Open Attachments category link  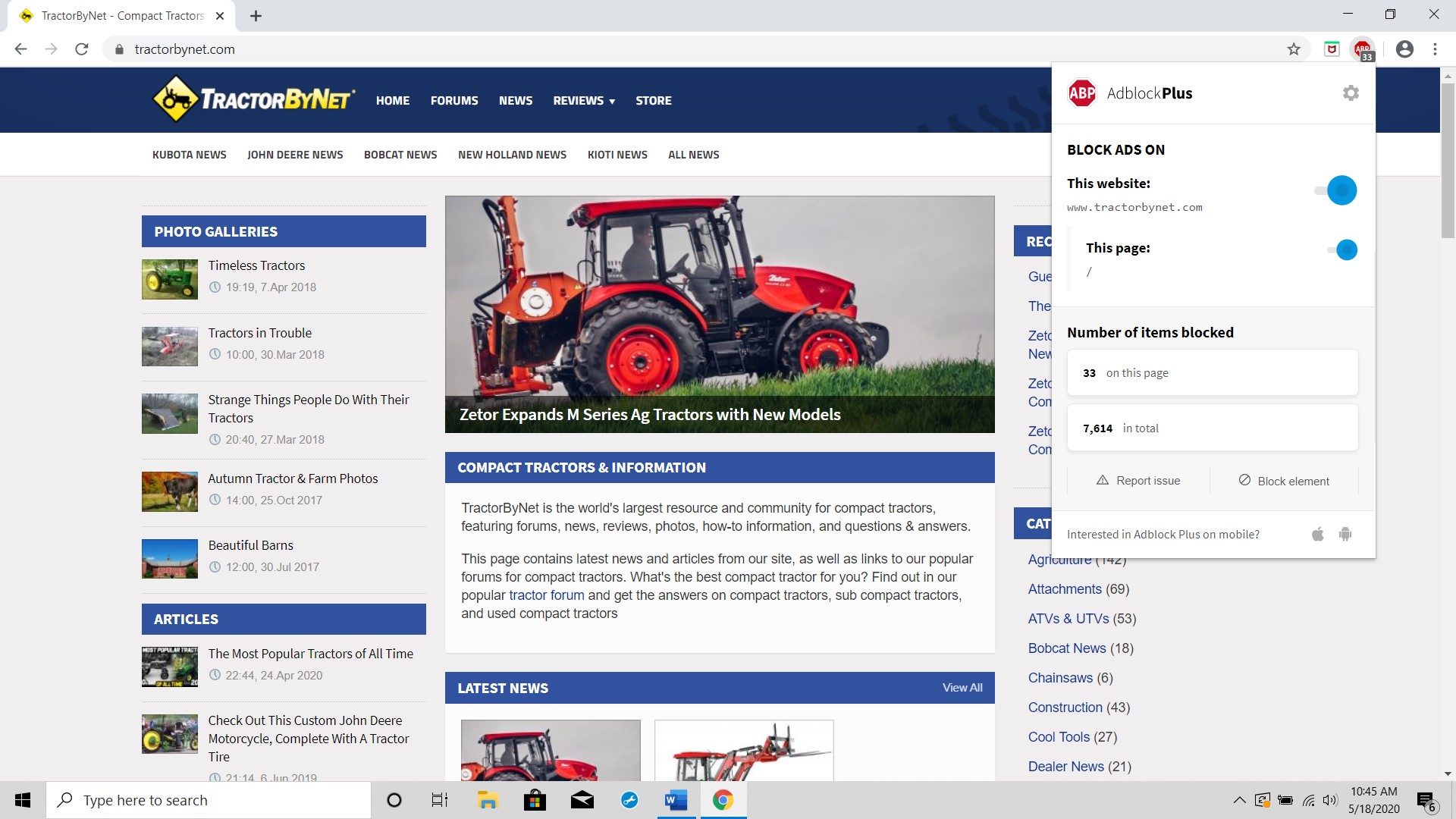(1065, 589)
